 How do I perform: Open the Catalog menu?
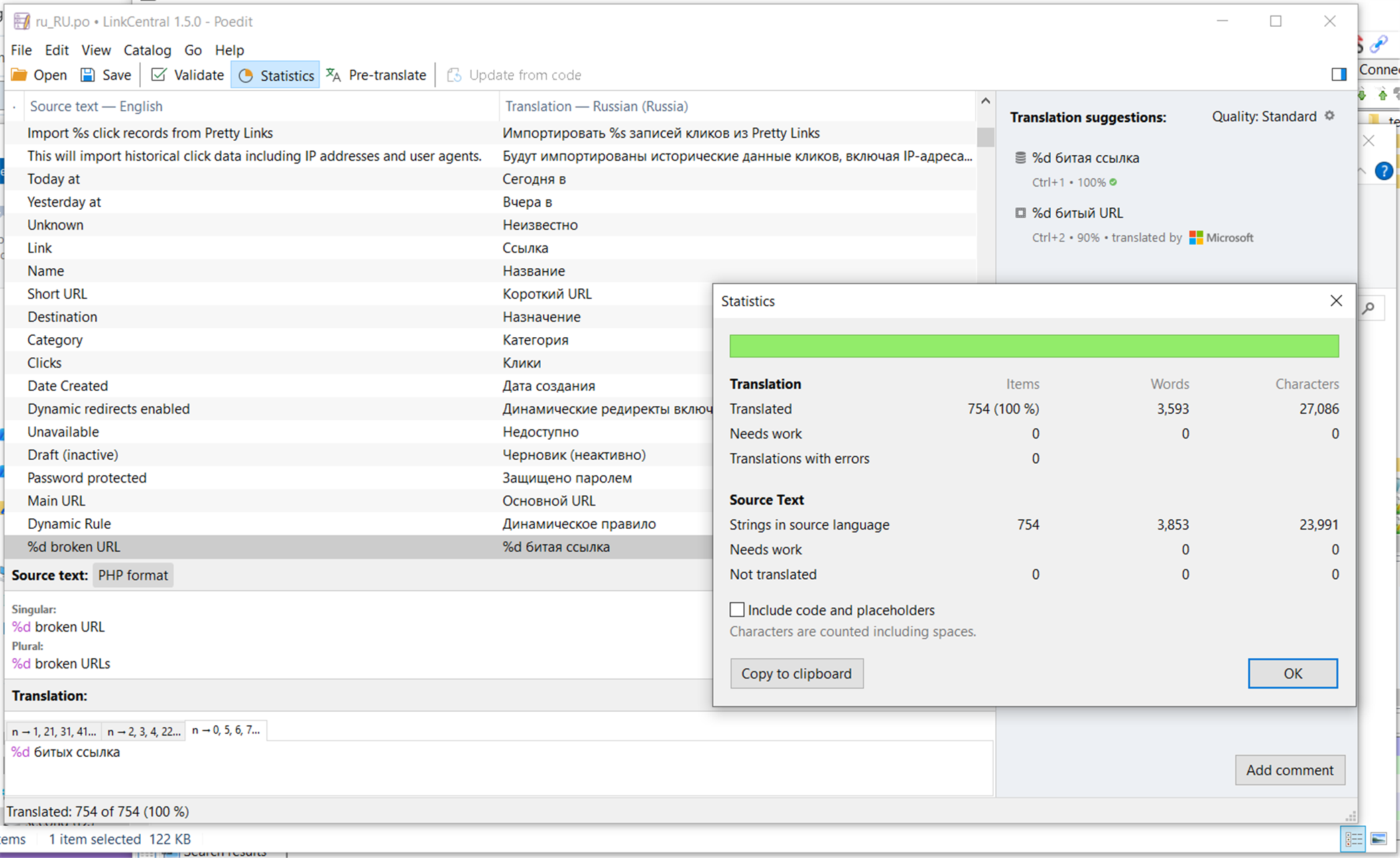click(x=147, y=50)
